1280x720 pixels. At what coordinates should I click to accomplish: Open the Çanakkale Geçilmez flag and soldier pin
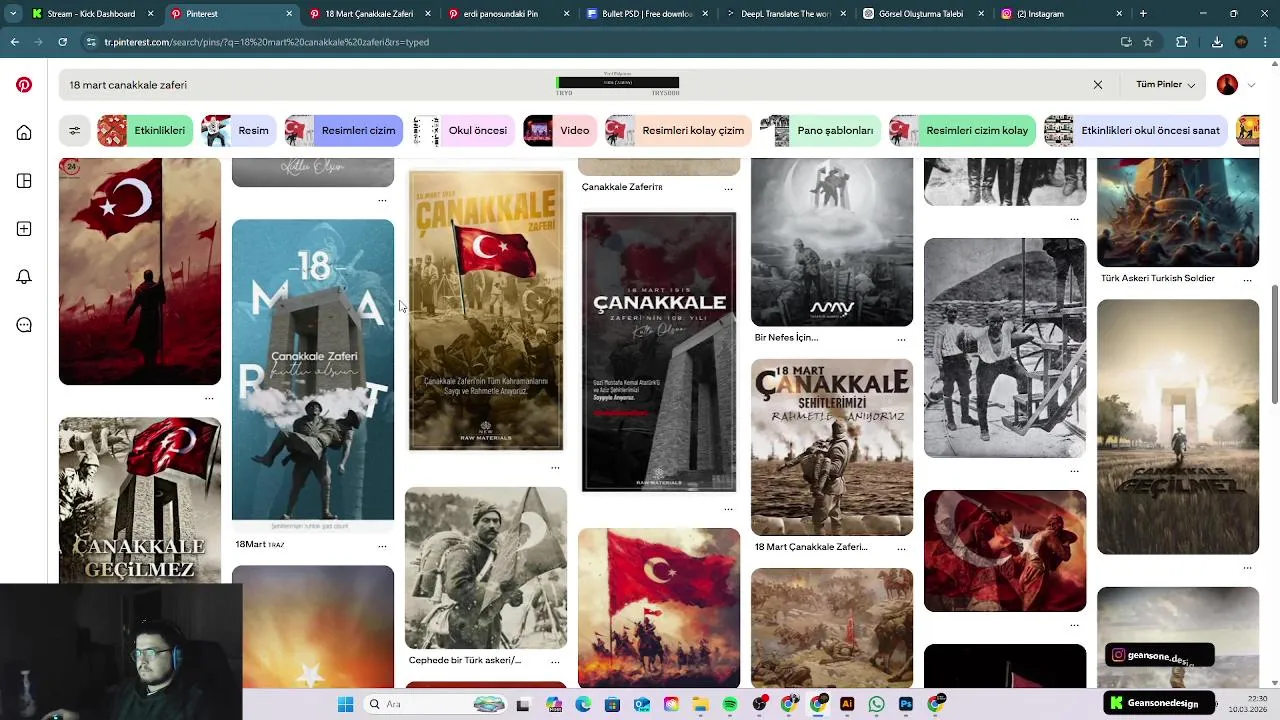coord(140,500)
